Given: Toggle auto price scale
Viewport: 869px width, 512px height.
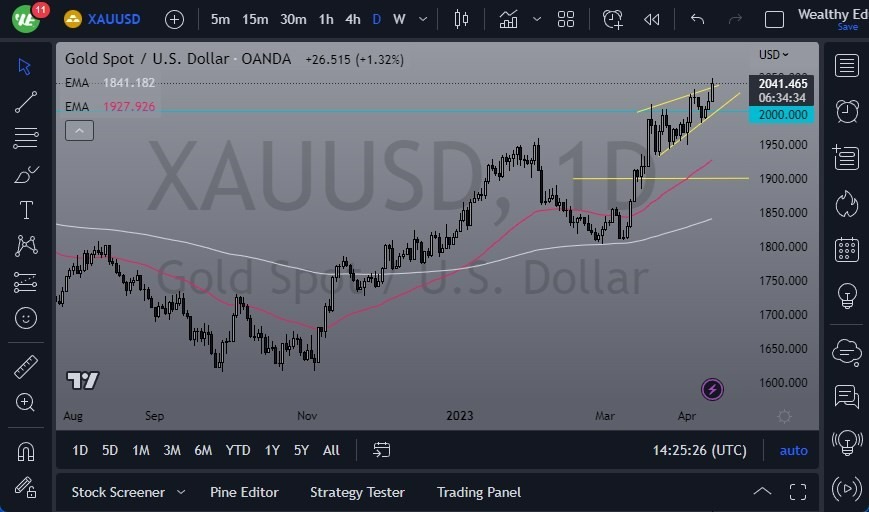Looking at the screenshot, I should [794, 450].
